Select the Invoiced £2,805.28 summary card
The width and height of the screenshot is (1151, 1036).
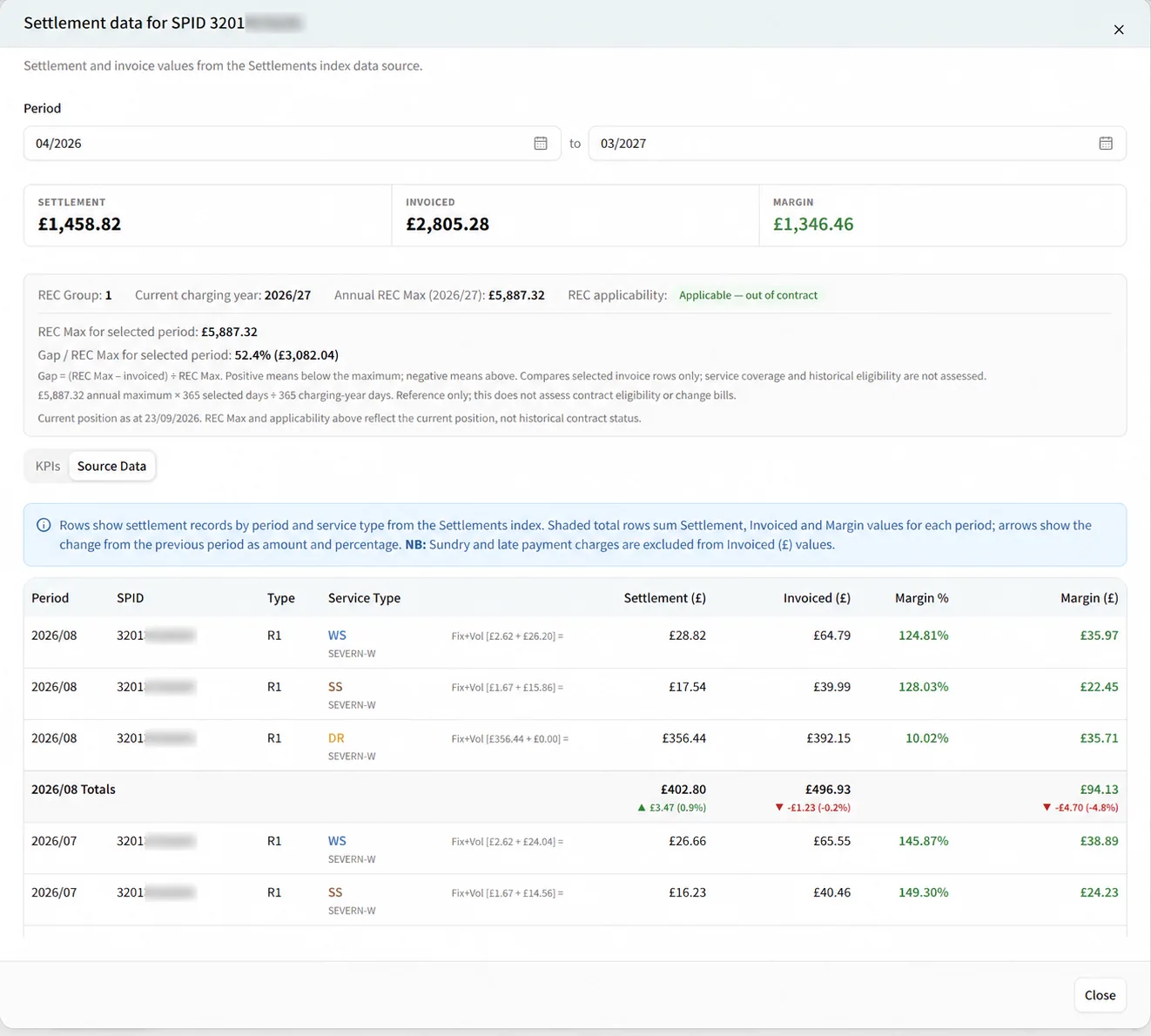[x=575, y=215]
